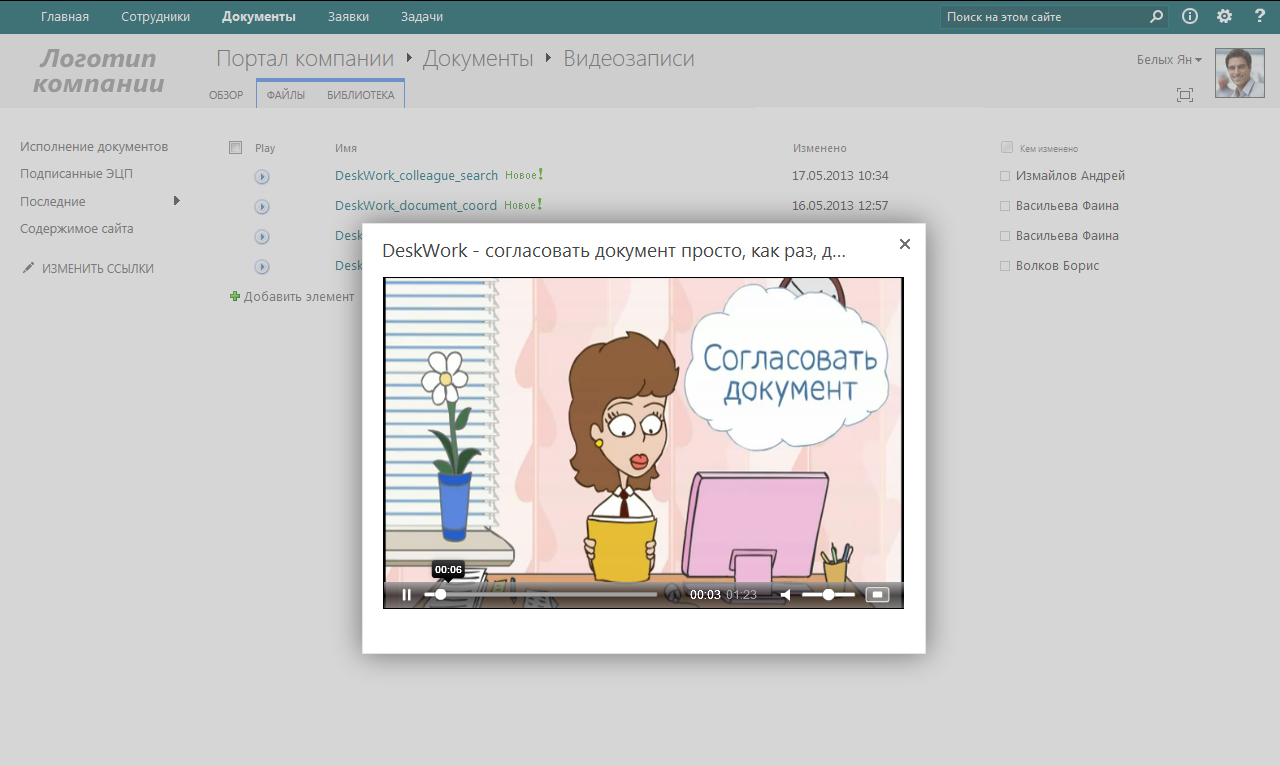Expand the Последние submenu arrow
The width and height of the screenshot is (1280, 766).
coord(177,201)
